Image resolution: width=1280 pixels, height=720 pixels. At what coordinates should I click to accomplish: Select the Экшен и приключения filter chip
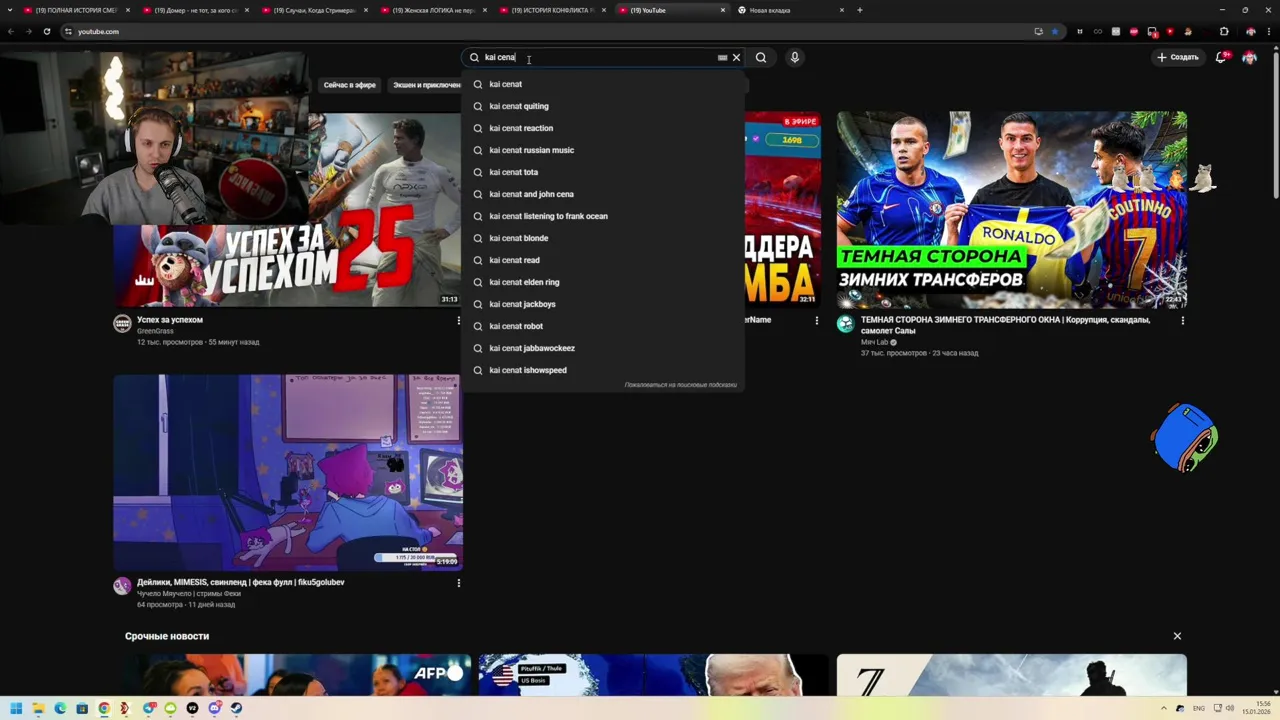(427, 85)
